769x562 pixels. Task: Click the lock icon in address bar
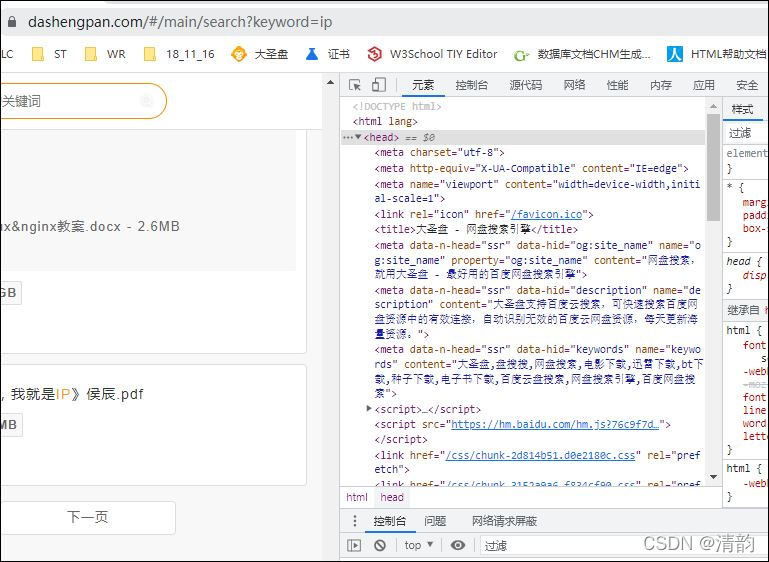(x=12, y=22)
